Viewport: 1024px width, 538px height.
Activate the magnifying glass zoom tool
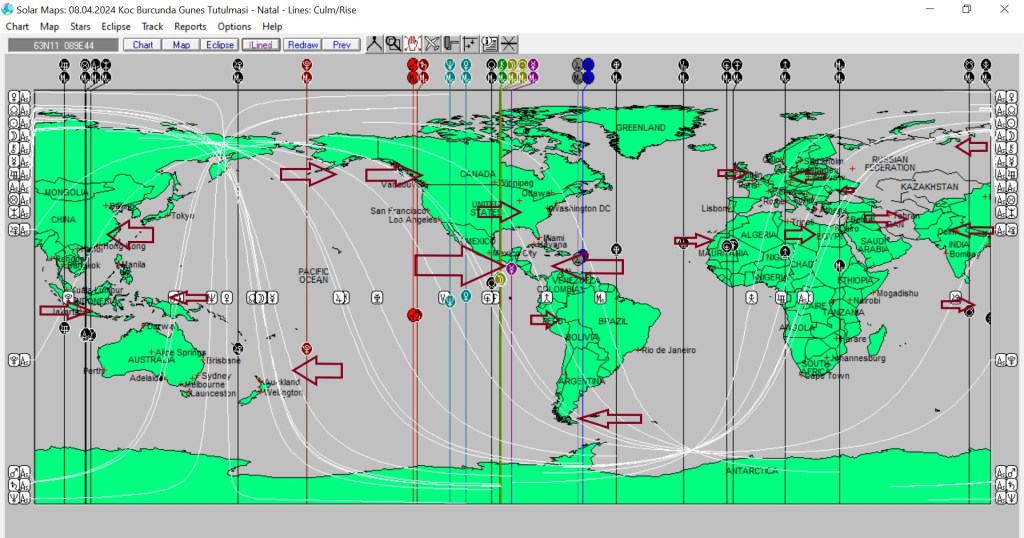[393, 44]
